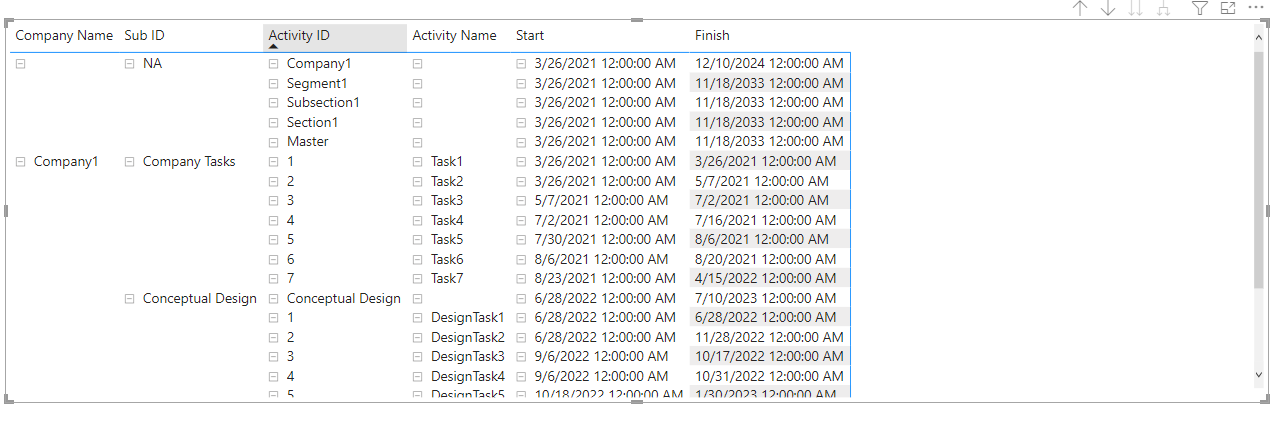Select the Start column header

point(530,35)
